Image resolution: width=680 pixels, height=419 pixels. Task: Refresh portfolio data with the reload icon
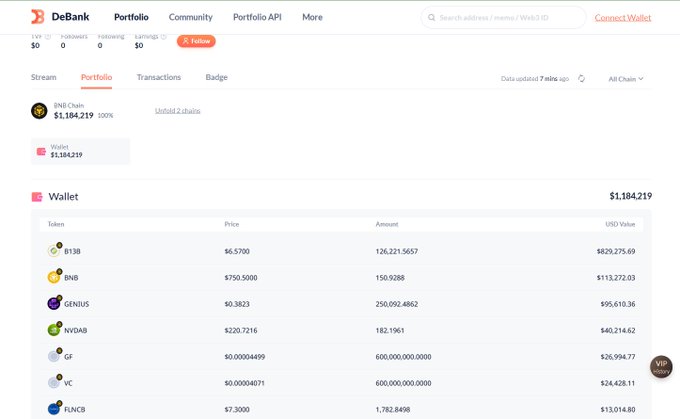click(581, 79)
